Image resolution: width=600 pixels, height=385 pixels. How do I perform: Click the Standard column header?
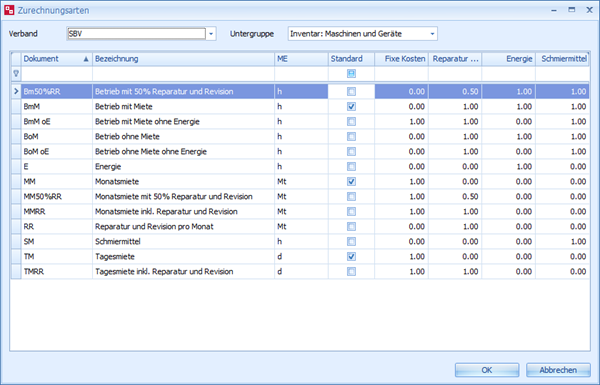351,59
